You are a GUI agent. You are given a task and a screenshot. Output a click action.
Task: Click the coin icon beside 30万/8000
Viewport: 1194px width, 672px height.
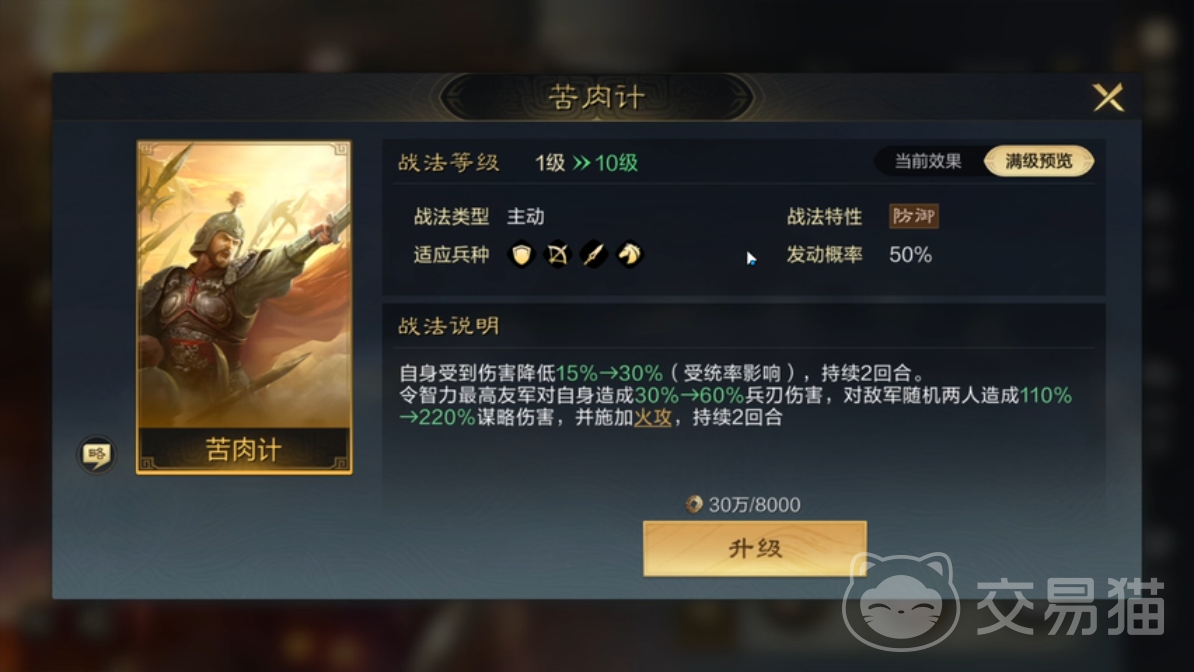[694, 504]
